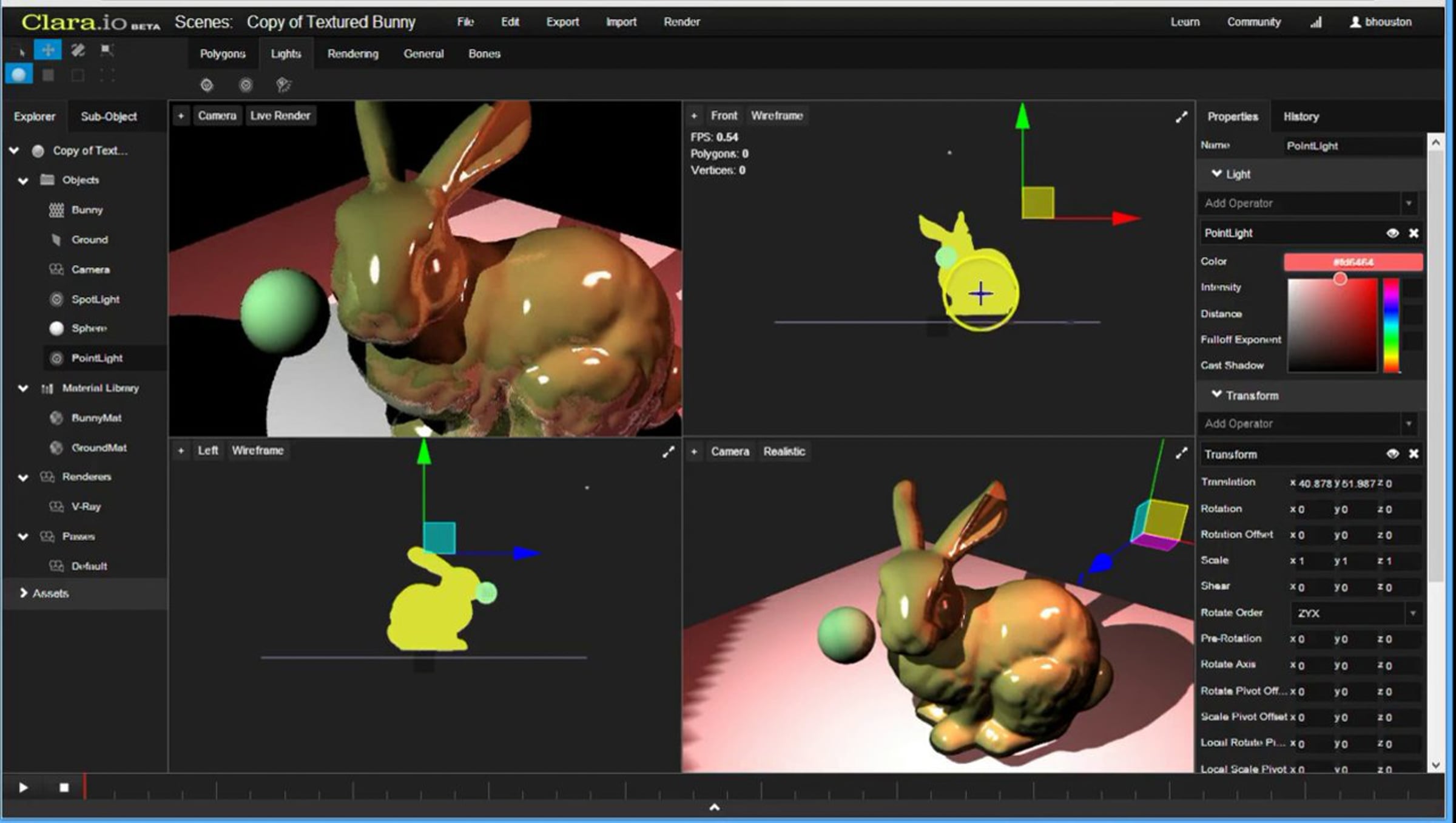Click the stop button on timeline
Viewport: 1456px width, 823px height.
pyautogui.click(x=64, y=787)
